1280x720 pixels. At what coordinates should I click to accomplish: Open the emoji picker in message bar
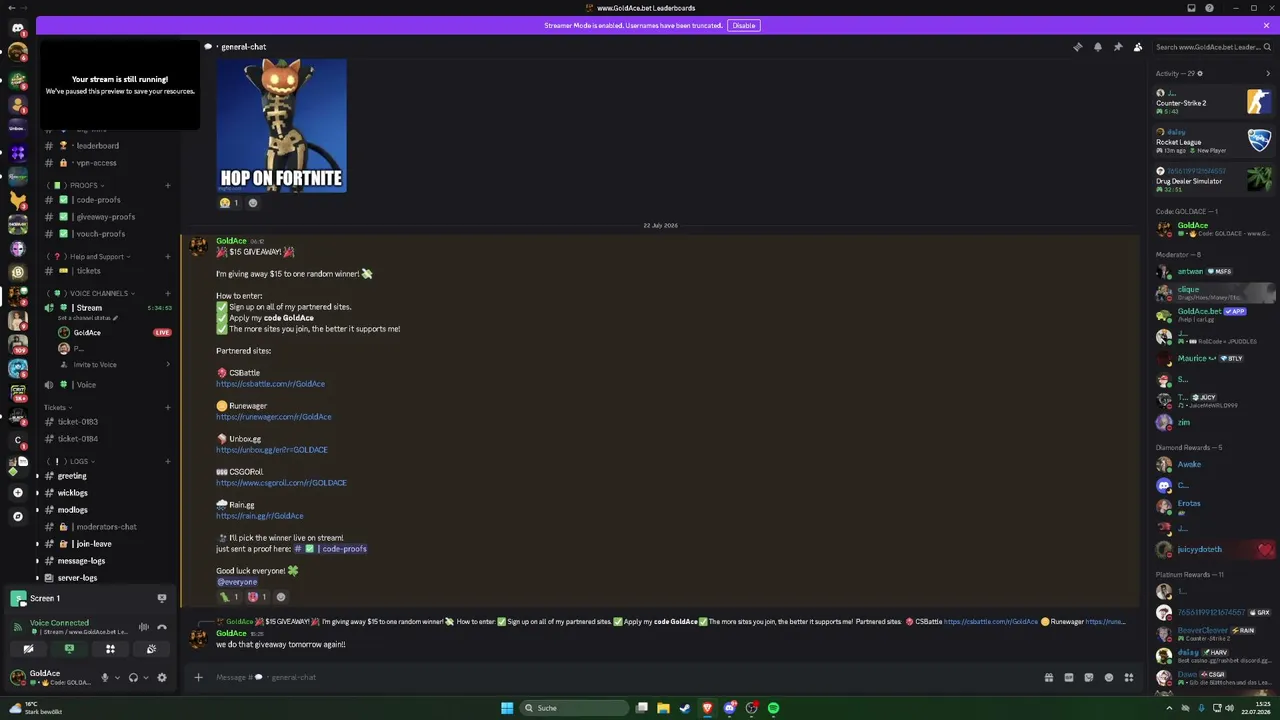(x=1109, y=678)
